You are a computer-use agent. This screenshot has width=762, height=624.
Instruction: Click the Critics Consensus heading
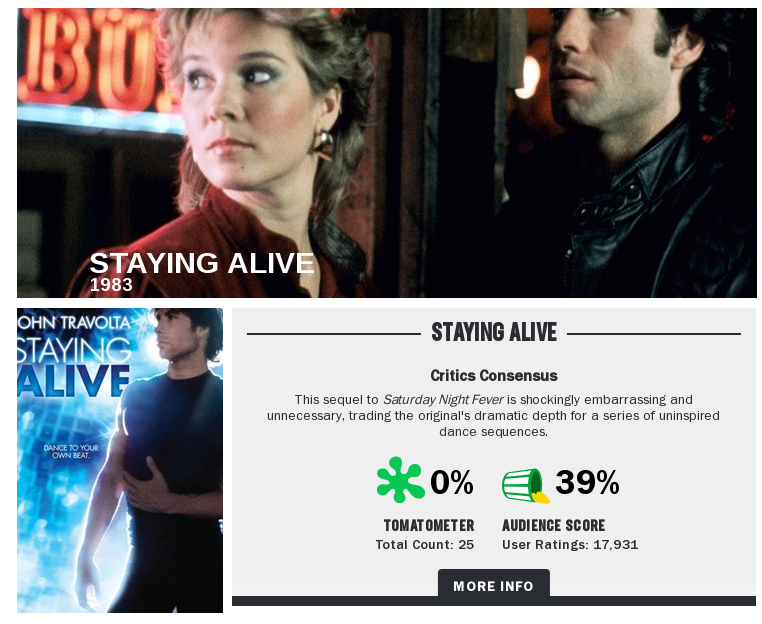coord(494,376)
